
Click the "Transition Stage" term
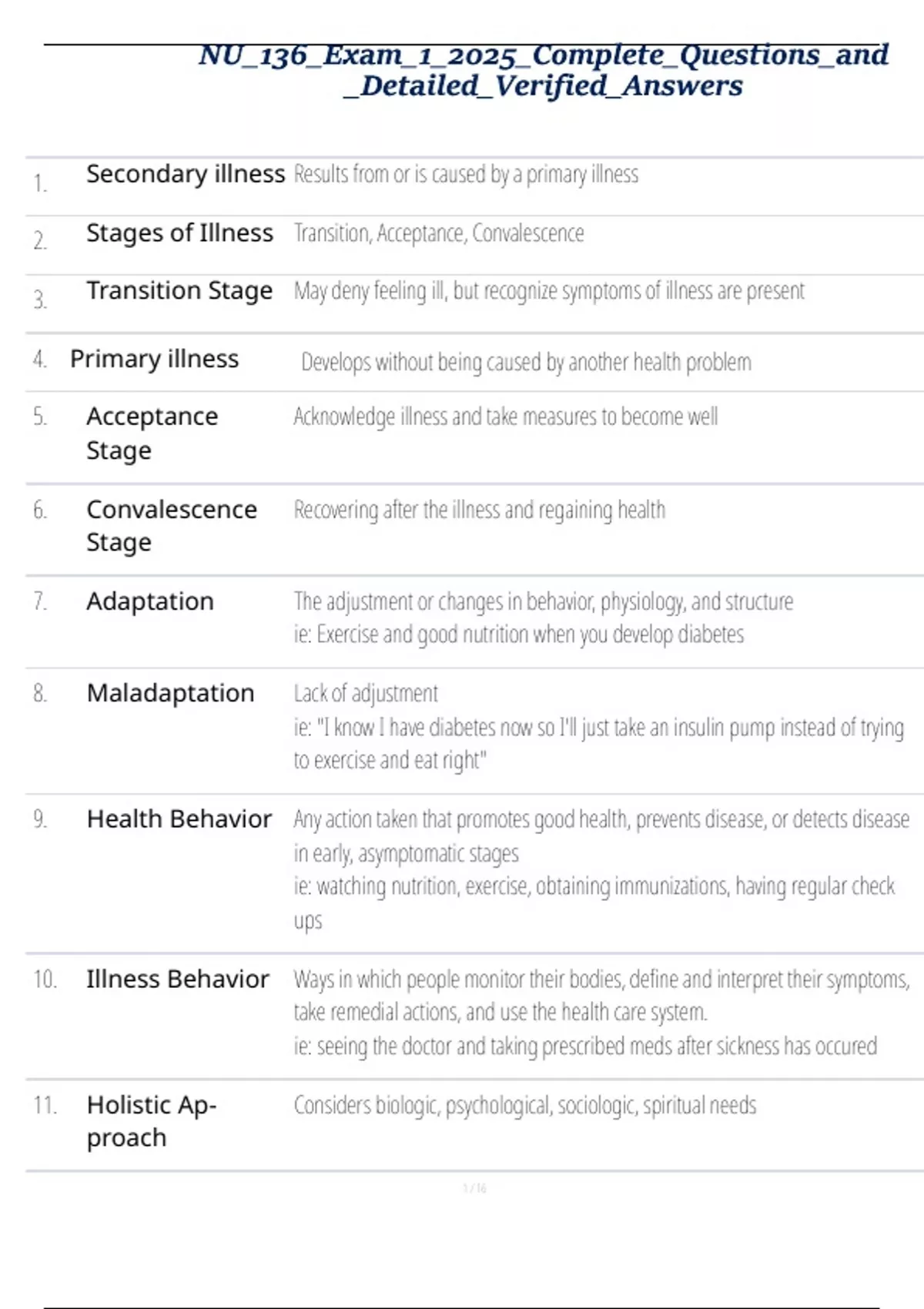(179, 290)
